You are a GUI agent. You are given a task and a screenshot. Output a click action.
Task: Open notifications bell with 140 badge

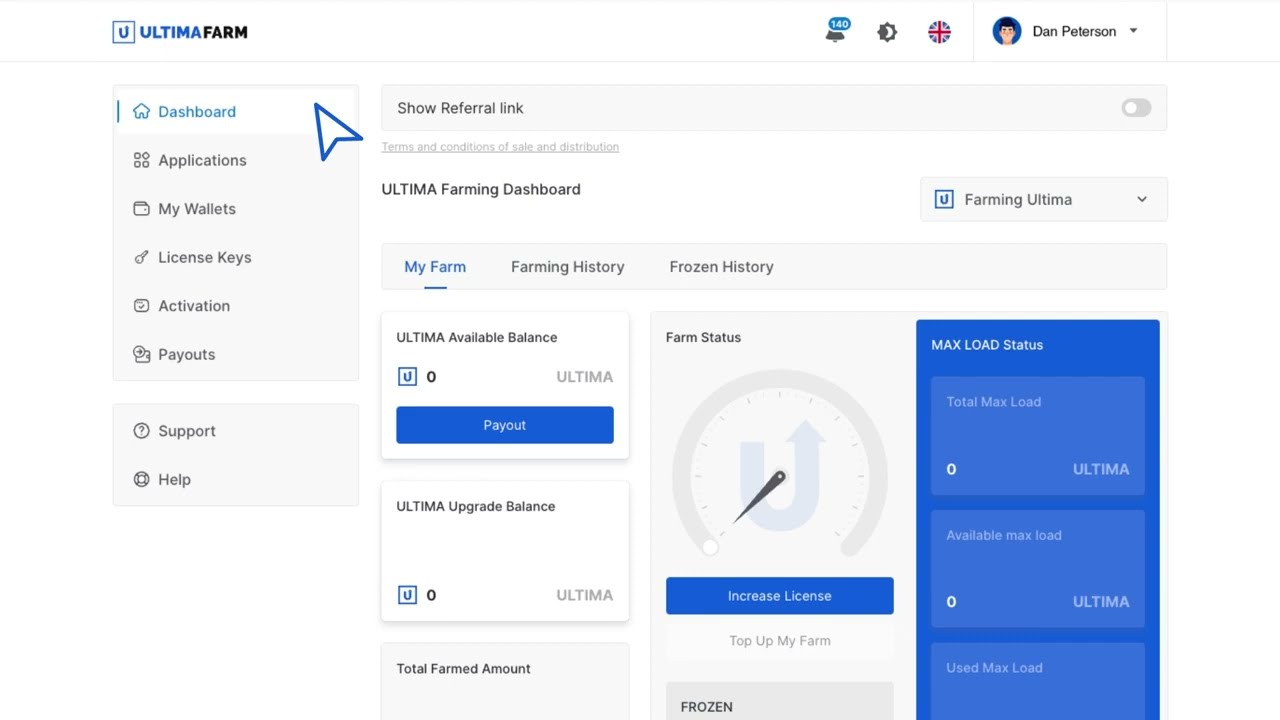[836, 31]
